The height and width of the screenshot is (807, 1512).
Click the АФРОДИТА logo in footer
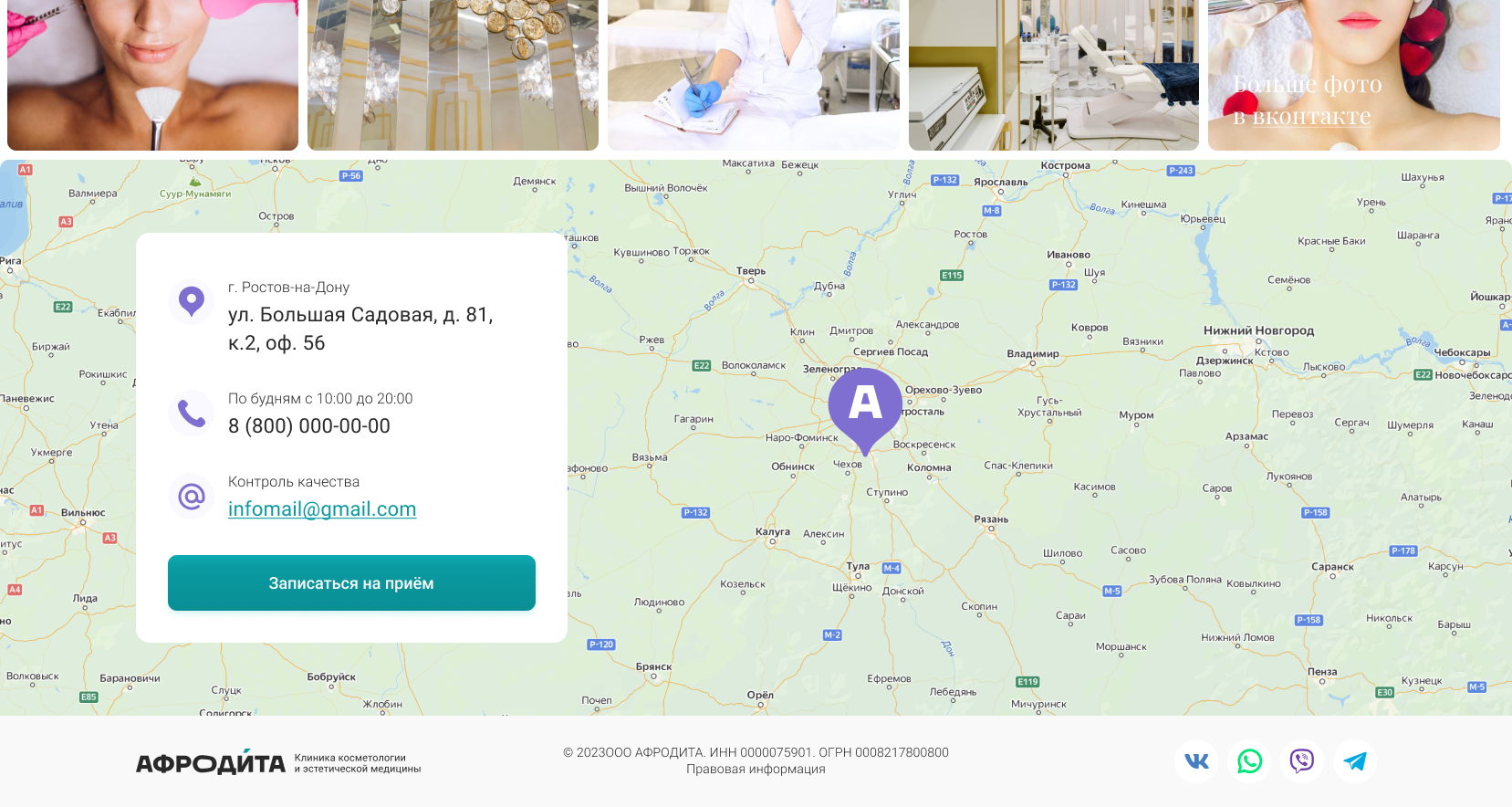click(x=211, y=763)
